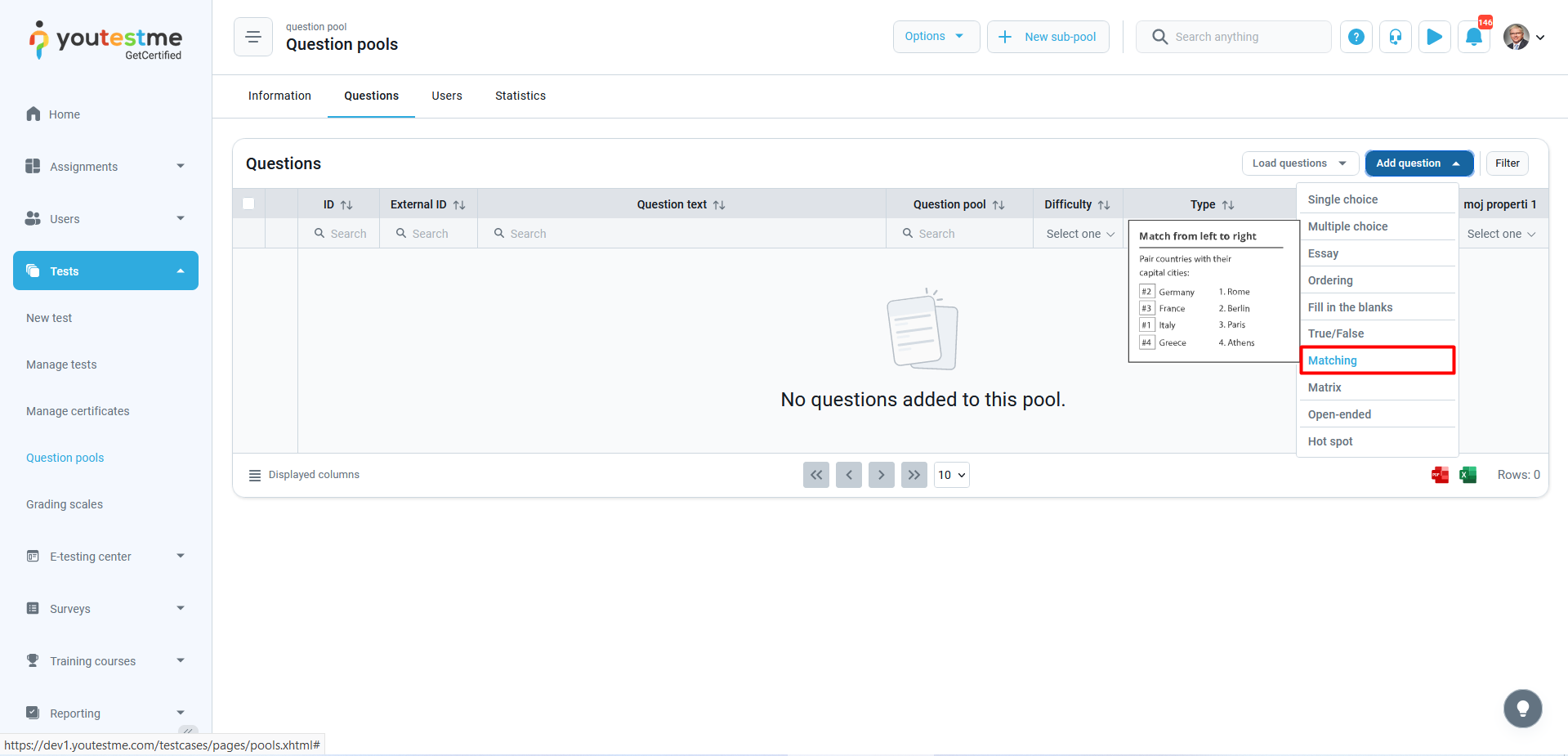Viewport: 1568px width, 756px height.
Task: Click the headset support icon
Action: (x=1395, y=37)
